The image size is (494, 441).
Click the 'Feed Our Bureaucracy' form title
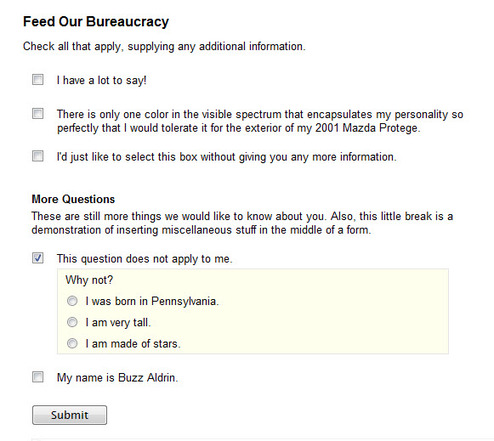pos(96,22)
